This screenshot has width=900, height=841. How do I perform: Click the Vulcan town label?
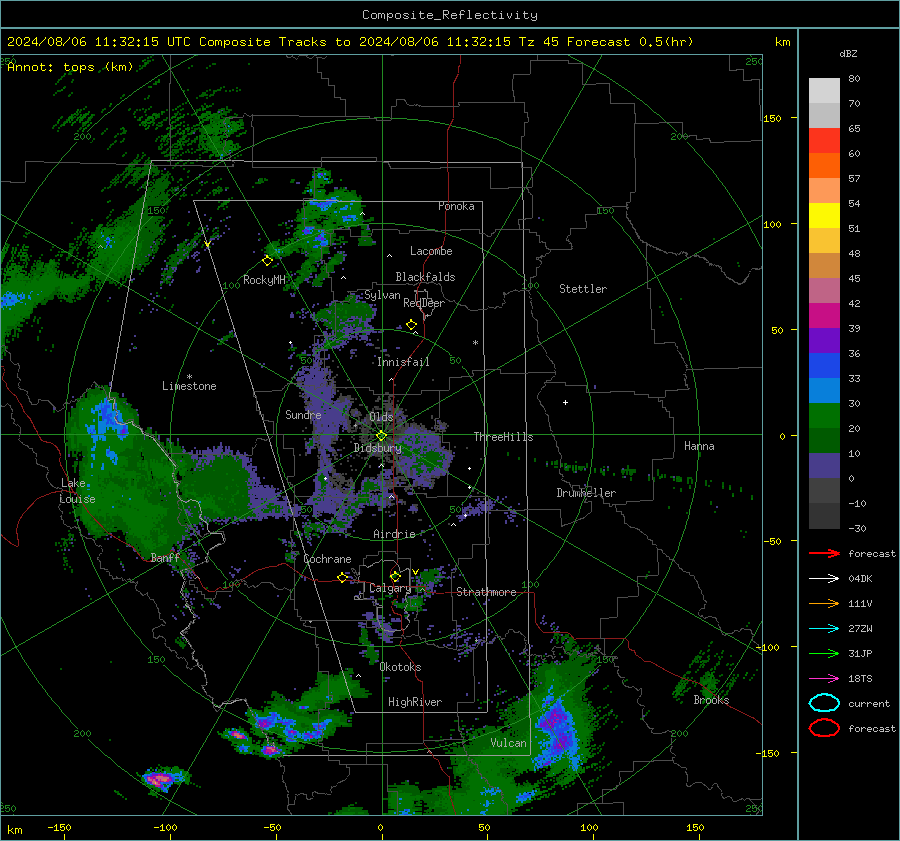click(x=508, y=743)
